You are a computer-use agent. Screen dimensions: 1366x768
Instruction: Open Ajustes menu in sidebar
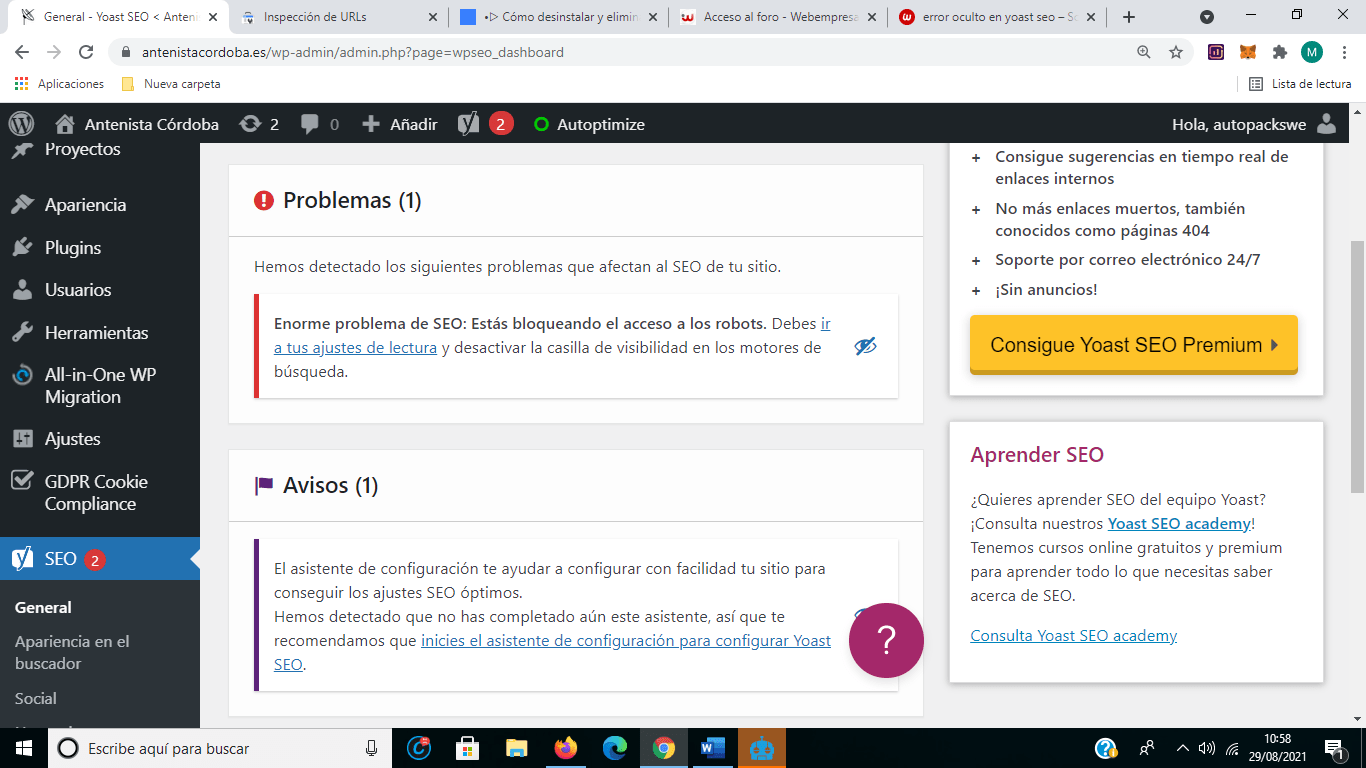click(x=72, y=439)
